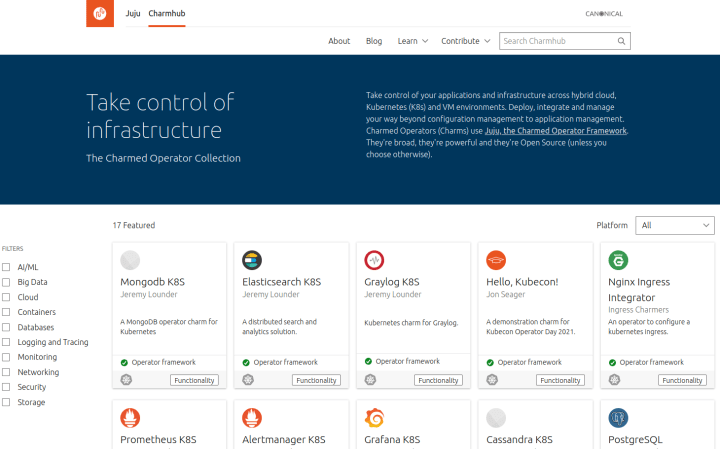720x449 pixels.
Task: Tick the Containers filter checkbox
Action: [x=6, y=312]
